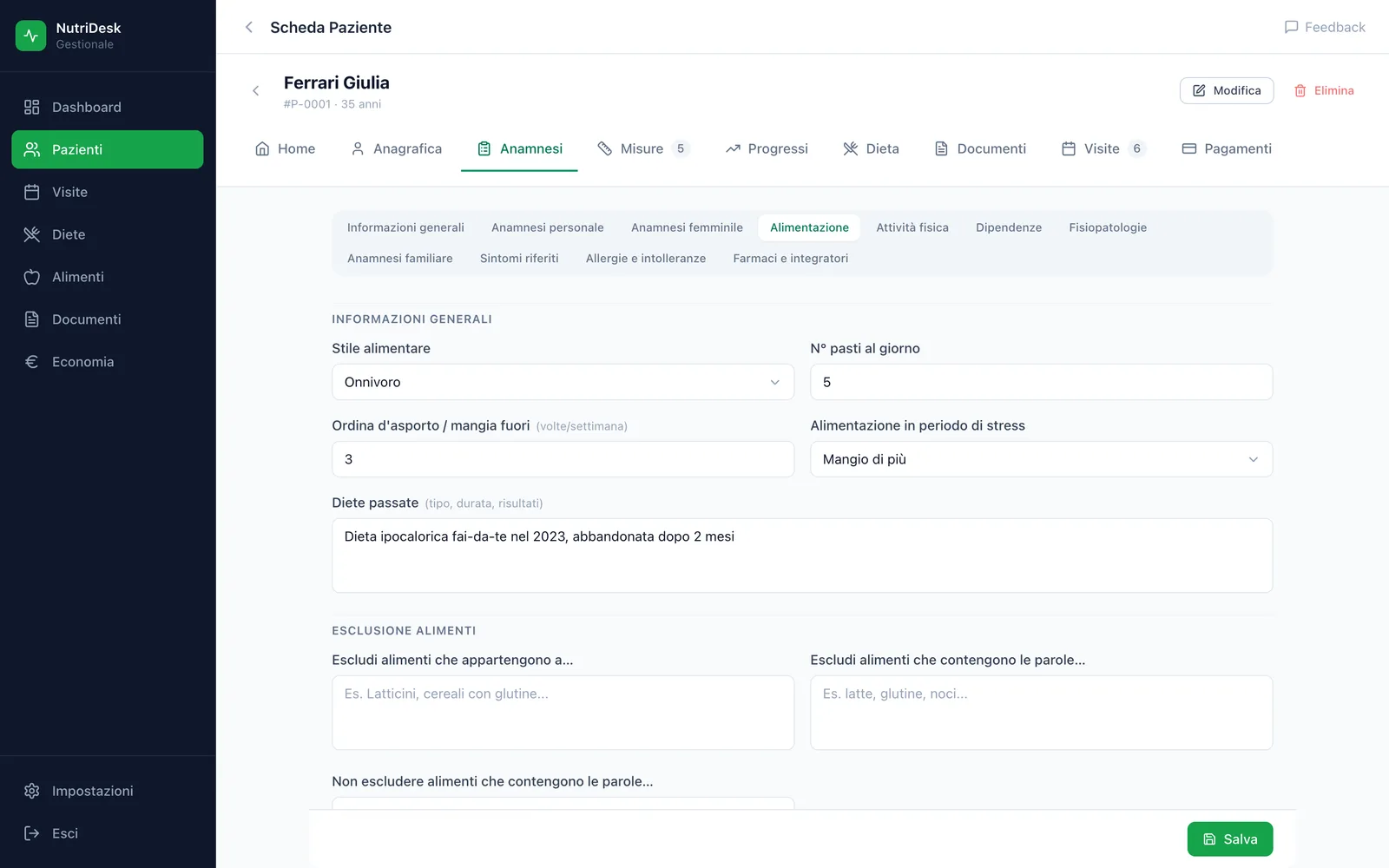
Task: Click the Misure ruler icon
Action: [605, 148]
